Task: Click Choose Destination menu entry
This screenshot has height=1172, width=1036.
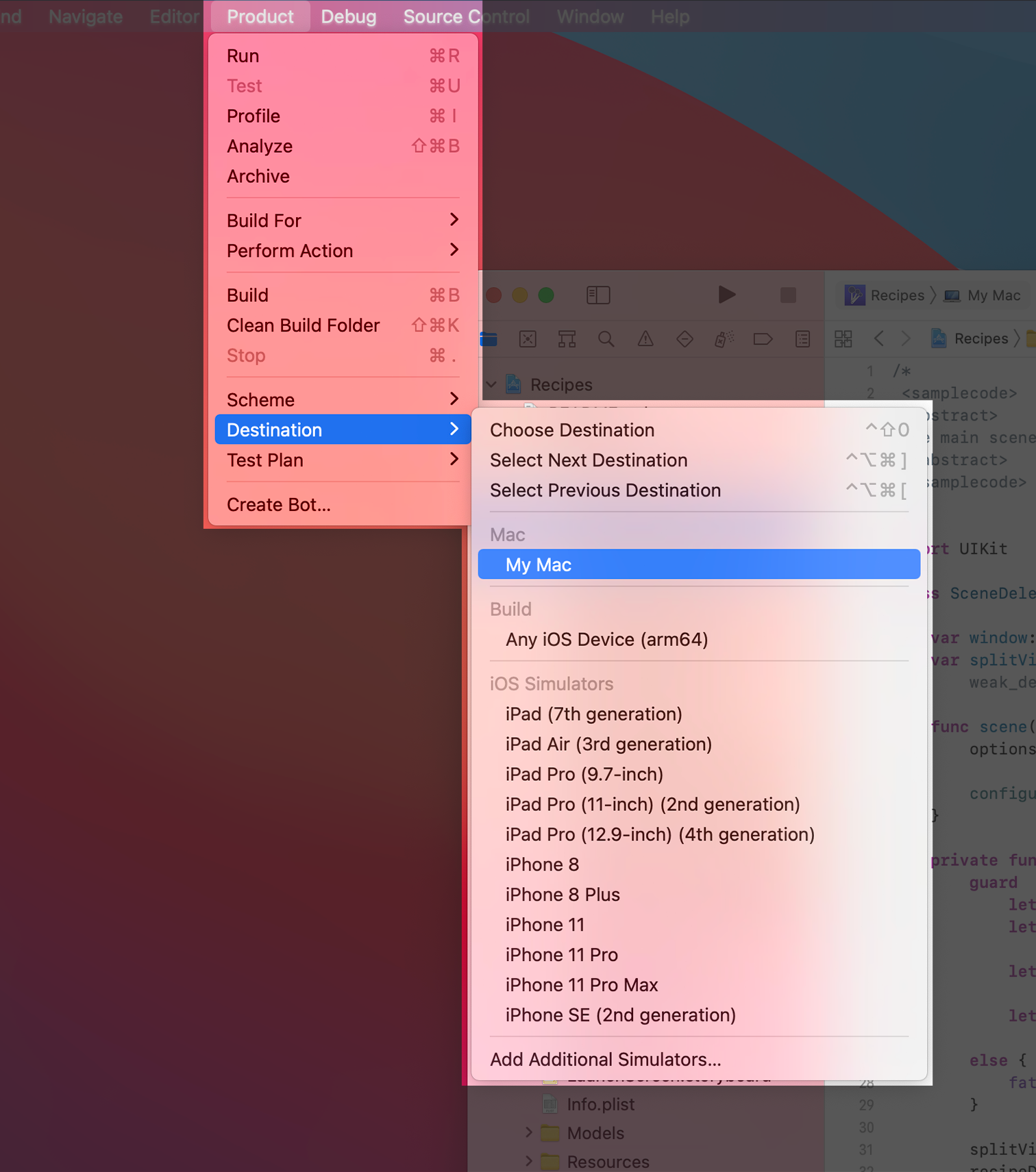Action: 699,430
